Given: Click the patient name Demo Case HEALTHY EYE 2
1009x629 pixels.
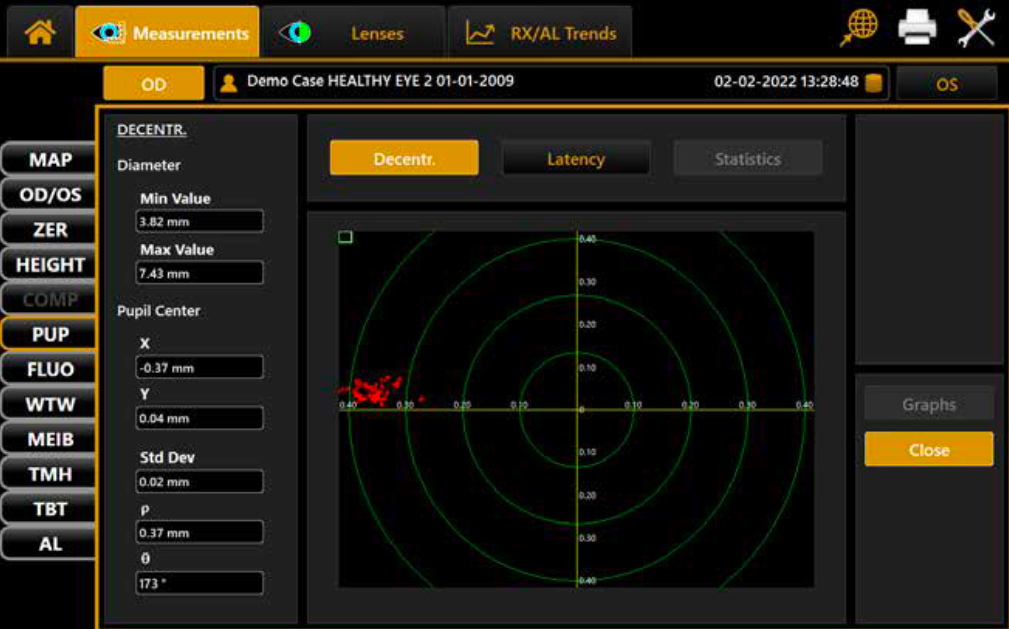Looking at the screenshot, I should [380, 81].
